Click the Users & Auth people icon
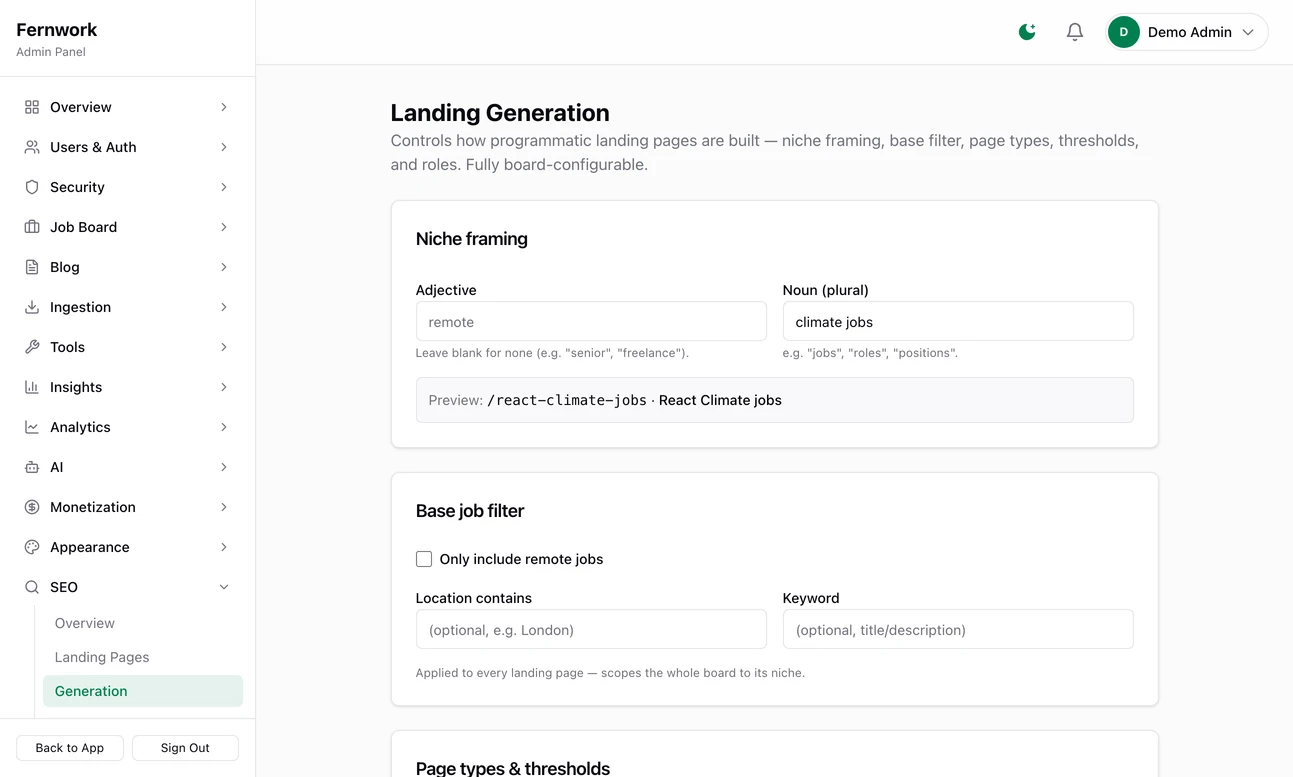Viewport: 1293px width, 777px height. [32, 147]
